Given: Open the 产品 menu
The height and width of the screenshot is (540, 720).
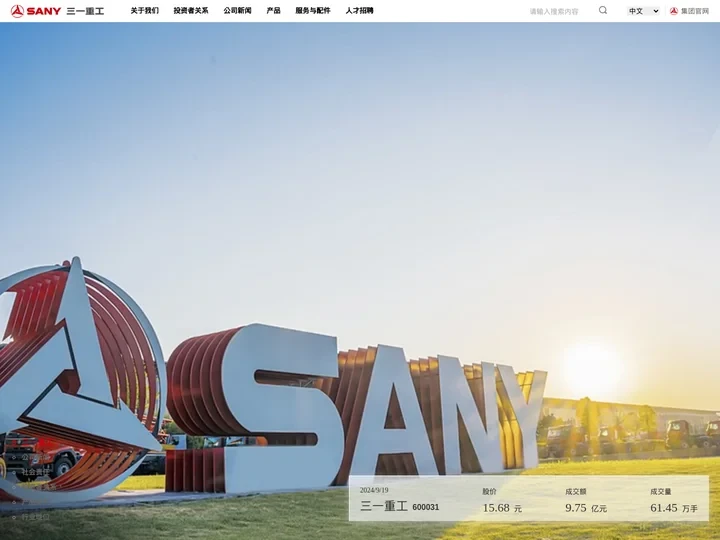Looking at the screenshot, I should (273, 11).
